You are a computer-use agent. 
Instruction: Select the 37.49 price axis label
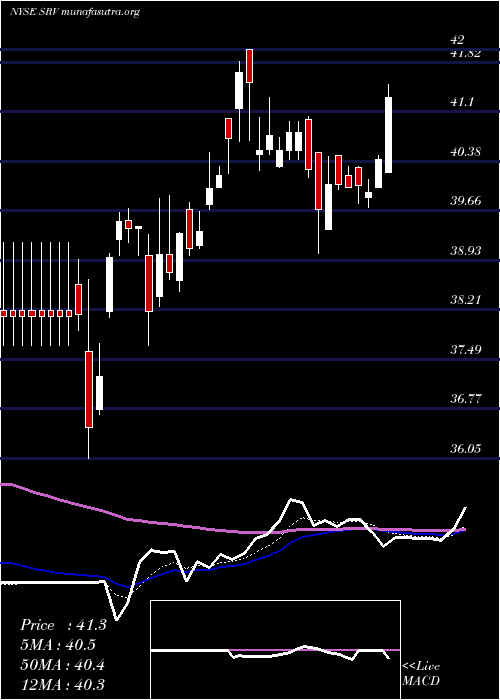point(465,350)
